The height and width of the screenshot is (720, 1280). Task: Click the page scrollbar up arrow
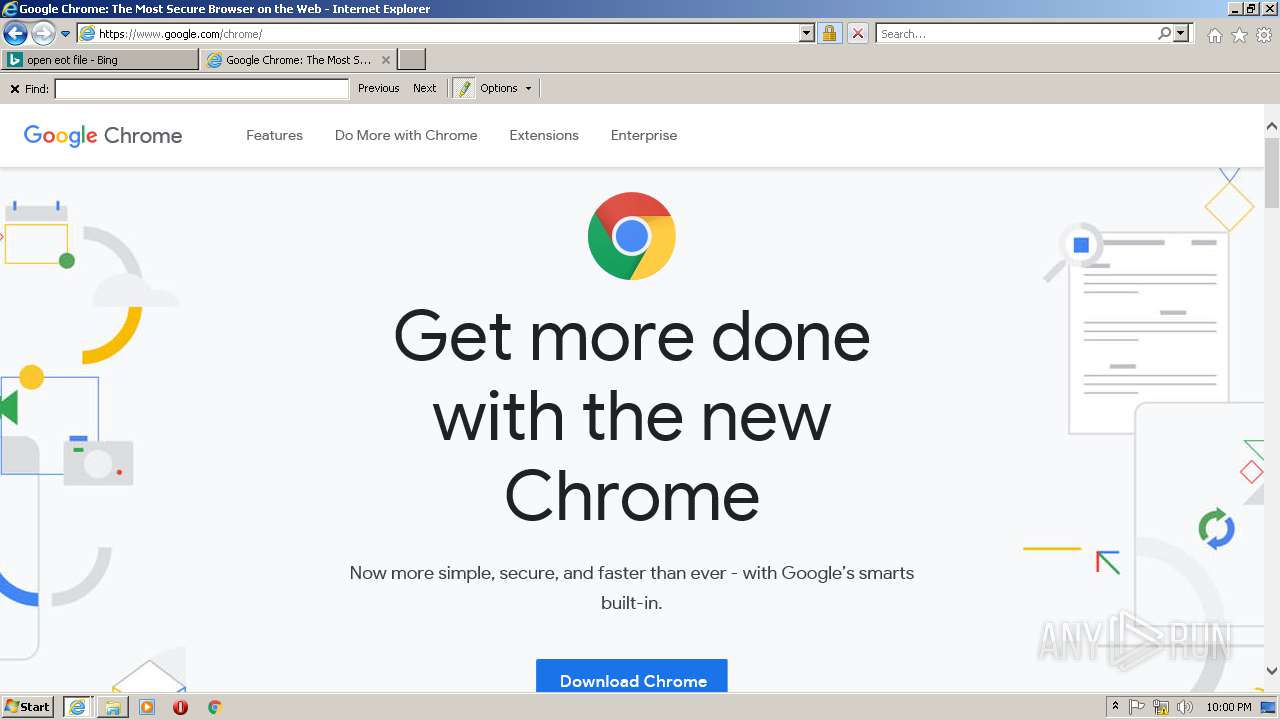pos(1272,127)
